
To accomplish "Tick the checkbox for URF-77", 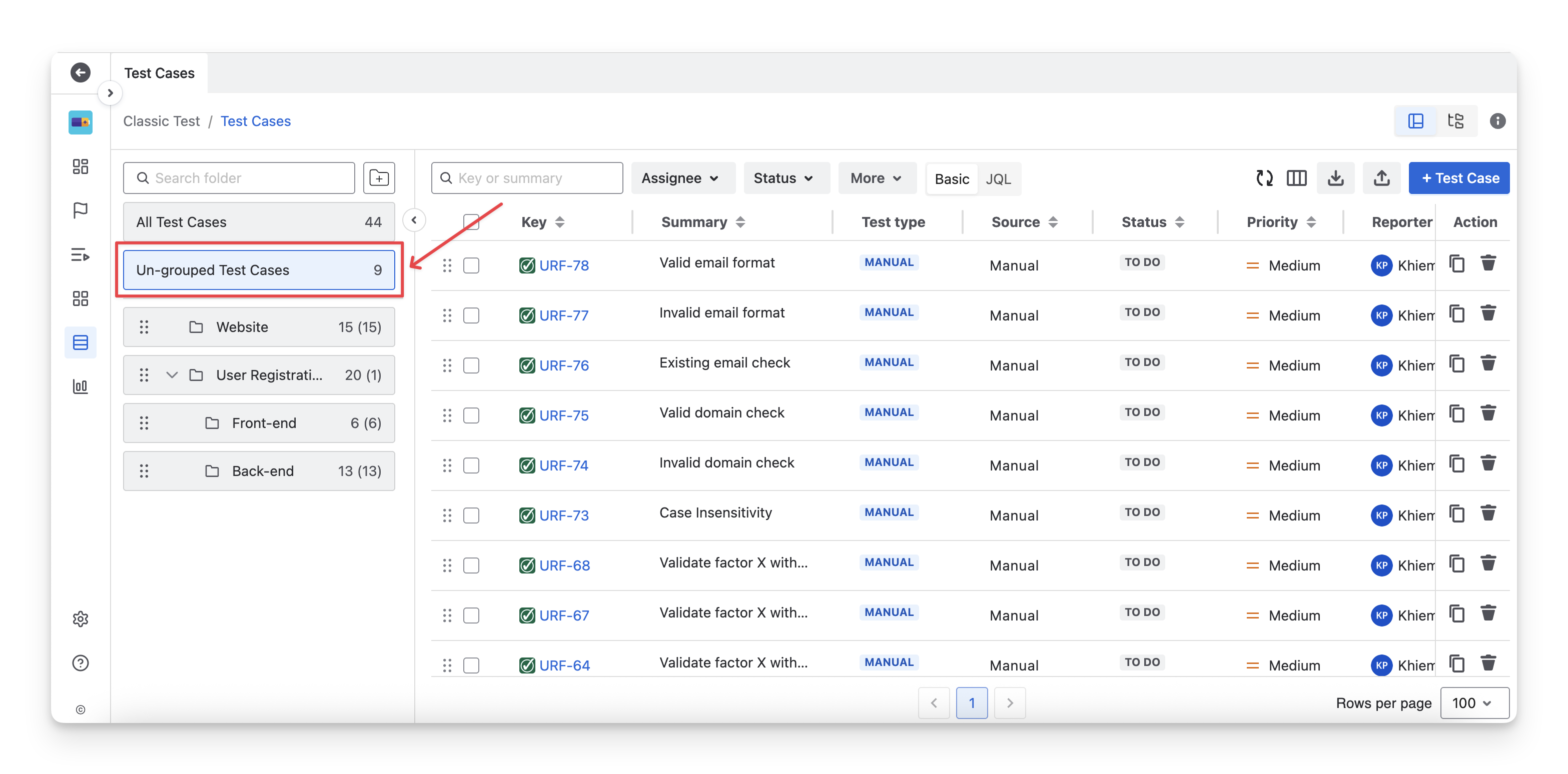I will [x=471, y=315].
